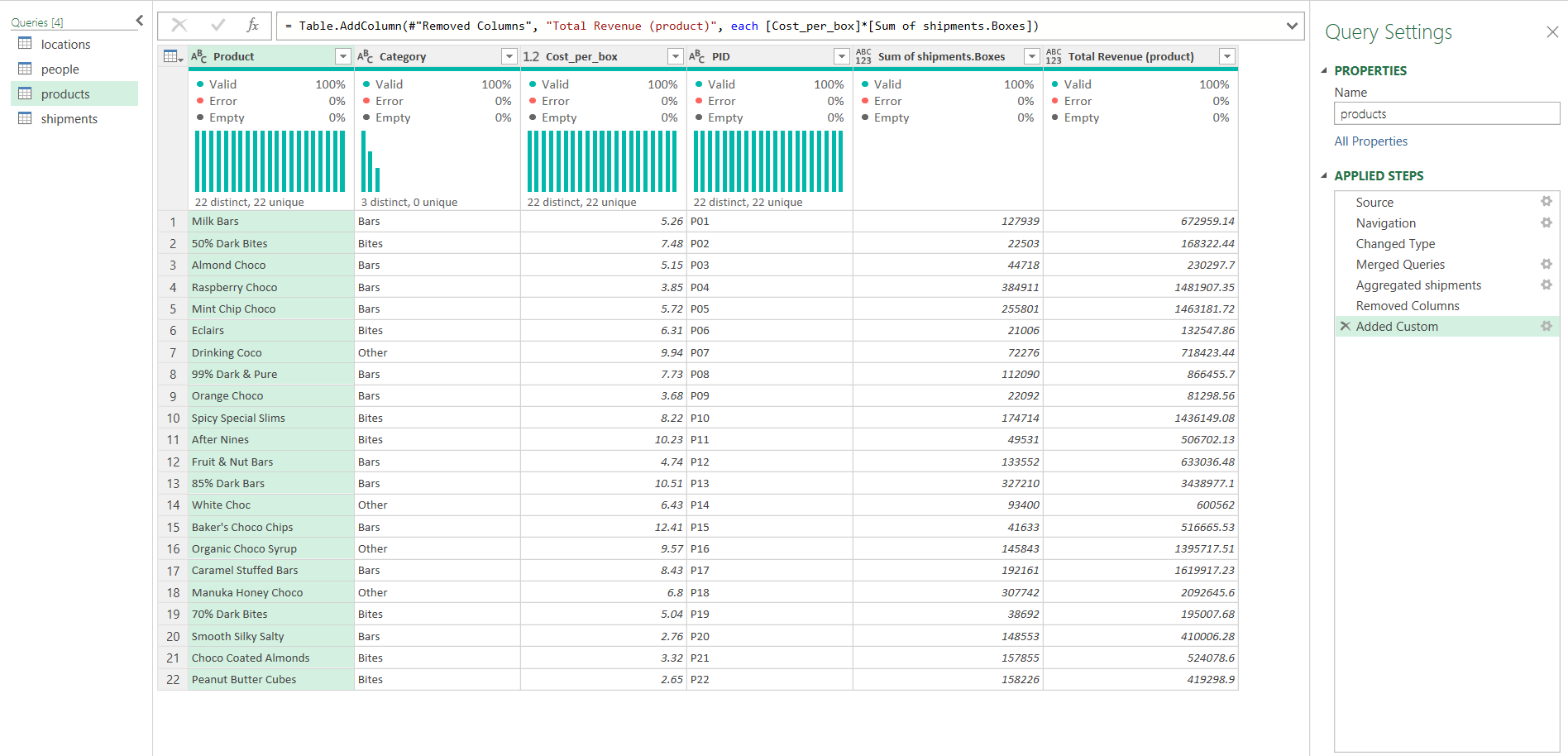Click the formula bar confirm checkmark icon
The width and height of the screenshot is (1568, 756).
218,26
